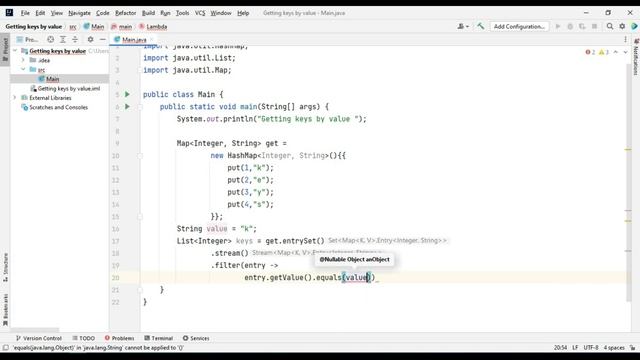This screenshot has height=360, width=640.
Task: Close the Main.java tab
Action: 152,40
